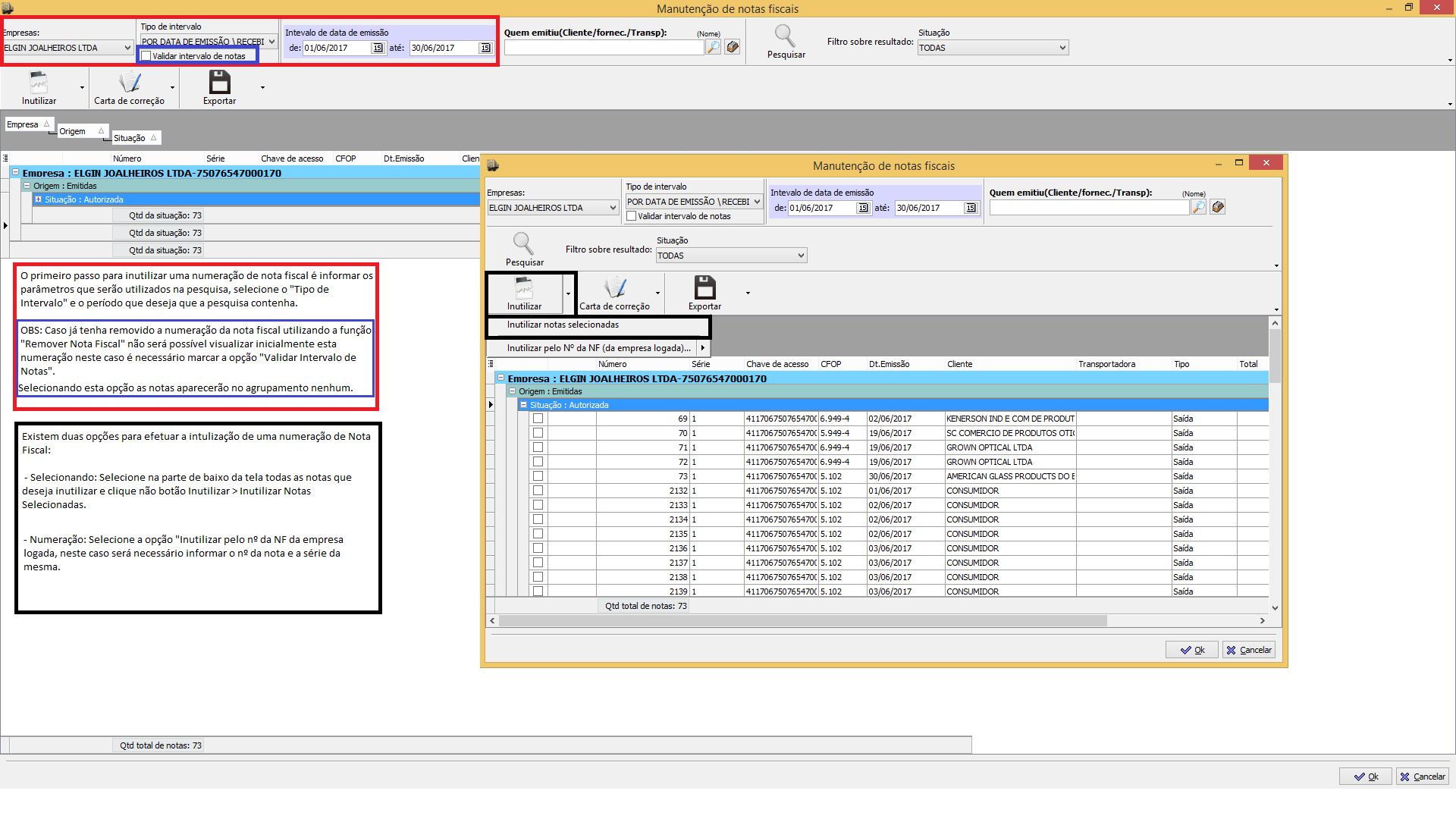The image size is (1456, 819).
Task: Open Inutilizar dropdown arrow in inner window
Action: 568,293
